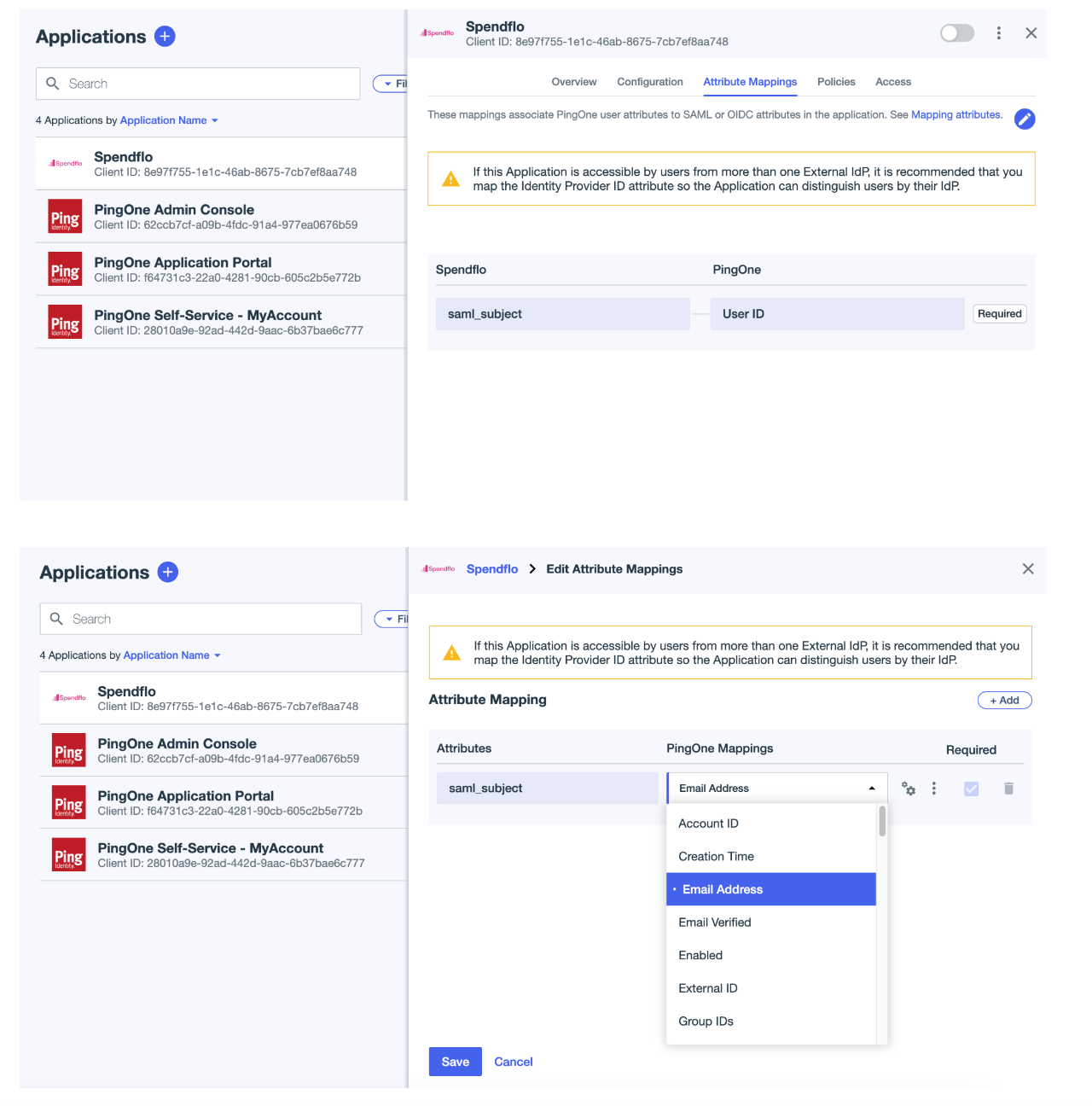
Task: Click Ping logo of PingOne Self-Service, lower screenshot
Action: [69, 855]
